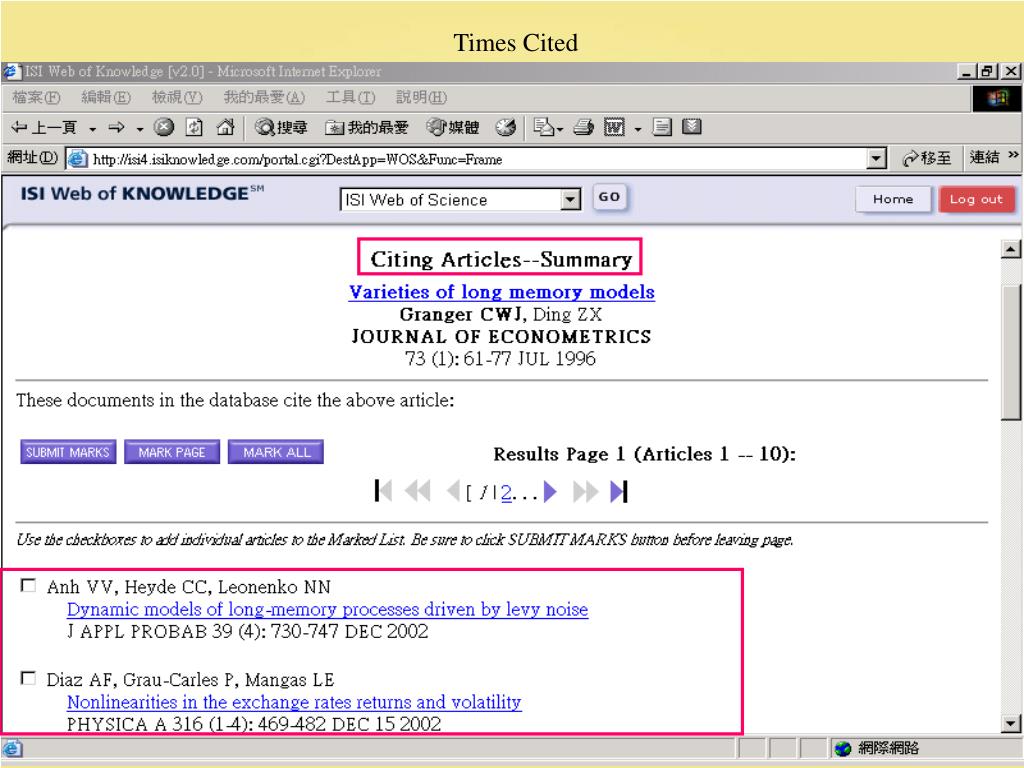Open the 搜尋 (Search) toolbar button
The height and width of the screenshot is (768, 1024).
tap(281, 127)
